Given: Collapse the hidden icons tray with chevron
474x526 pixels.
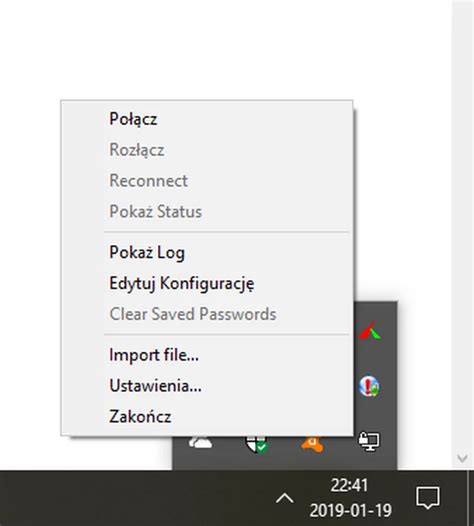Looking at the screenshot, I should pyautogui.click(x=284, y=498).
